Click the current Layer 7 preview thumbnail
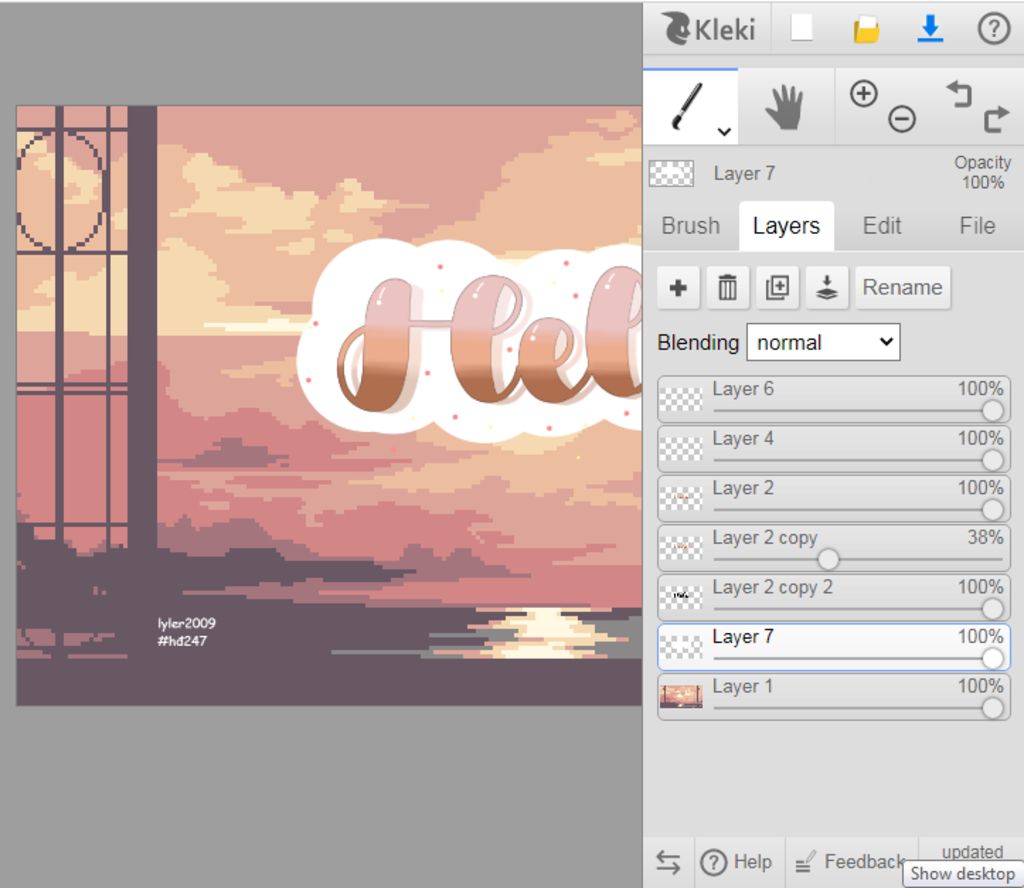This screenshot has height=888, width=1024. click(x=671, y=173)
